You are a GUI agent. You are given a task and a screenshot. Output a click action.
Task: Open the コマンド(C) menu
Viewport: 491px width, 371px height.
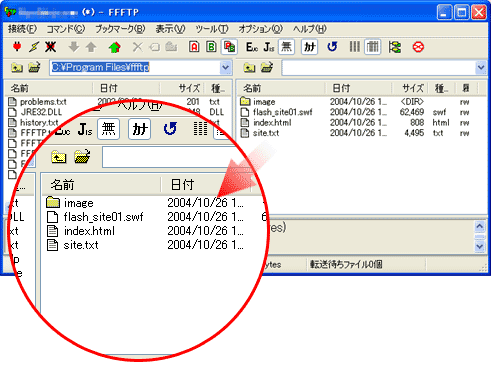point(66,29)
